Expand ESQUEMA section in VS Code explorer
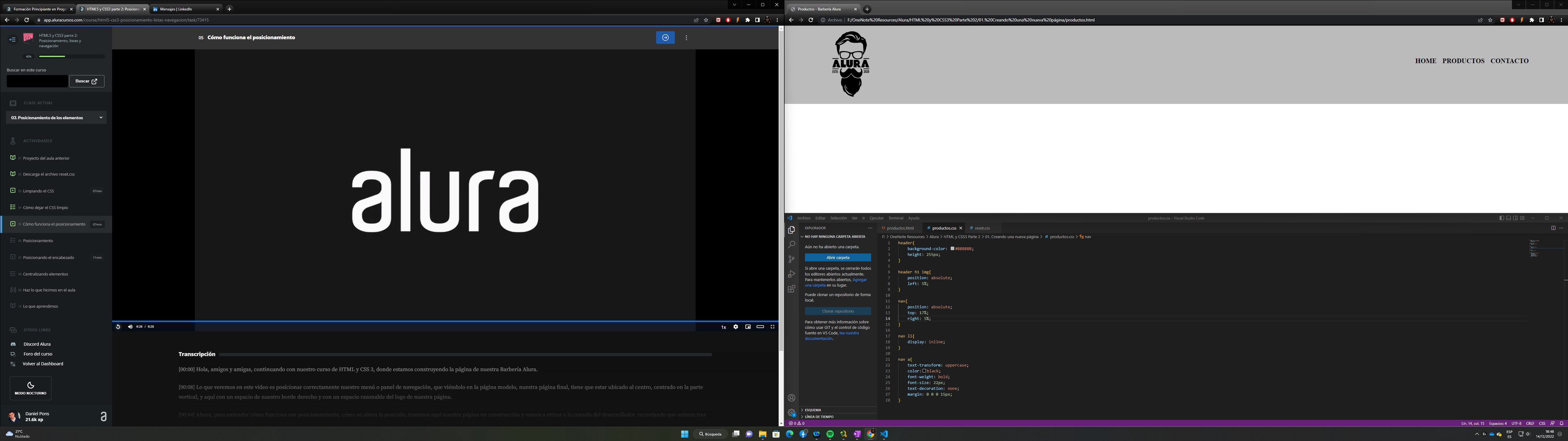 [837, 410]
